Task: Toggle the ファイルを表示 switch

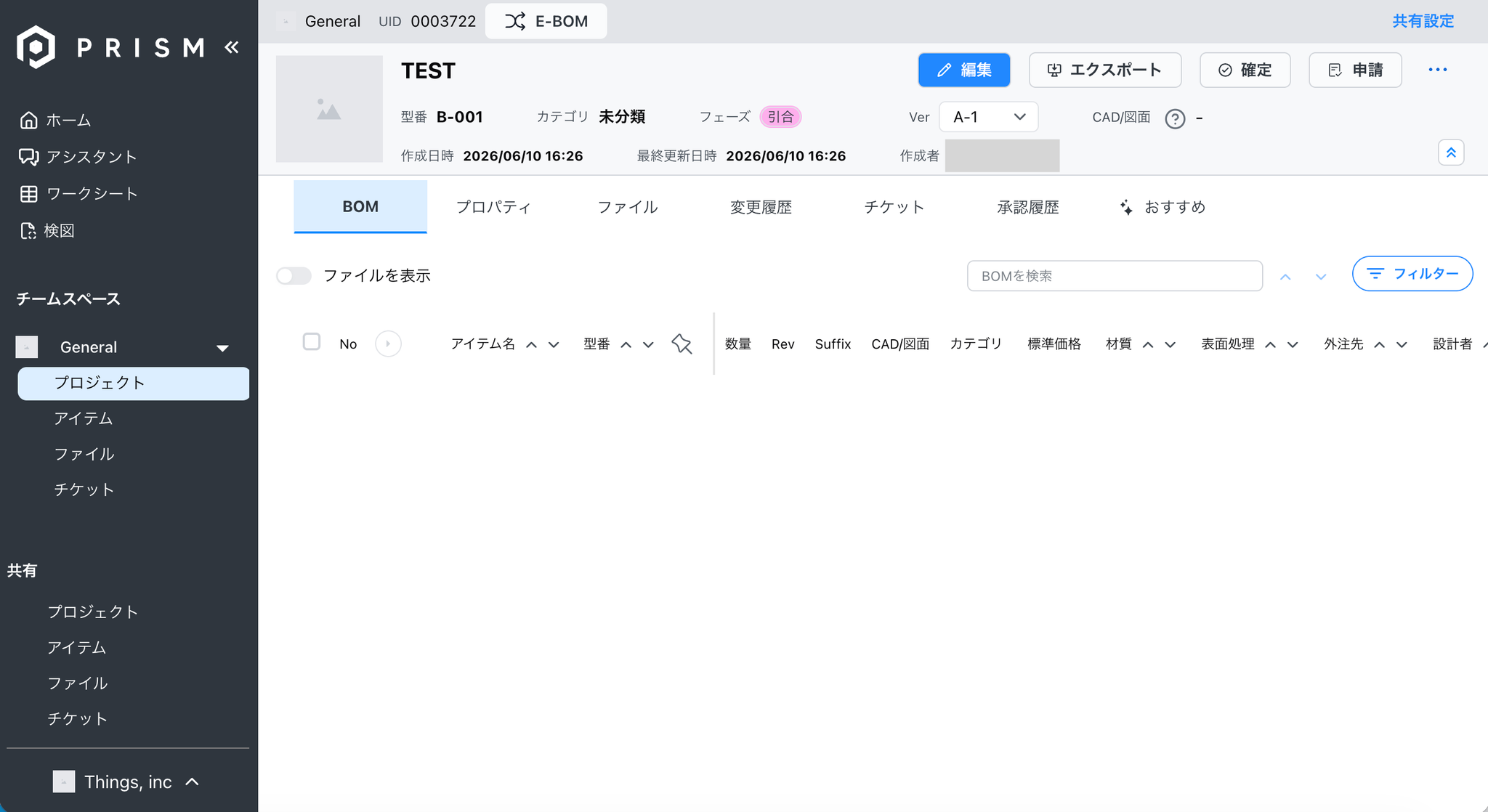Action: (294, 276)
